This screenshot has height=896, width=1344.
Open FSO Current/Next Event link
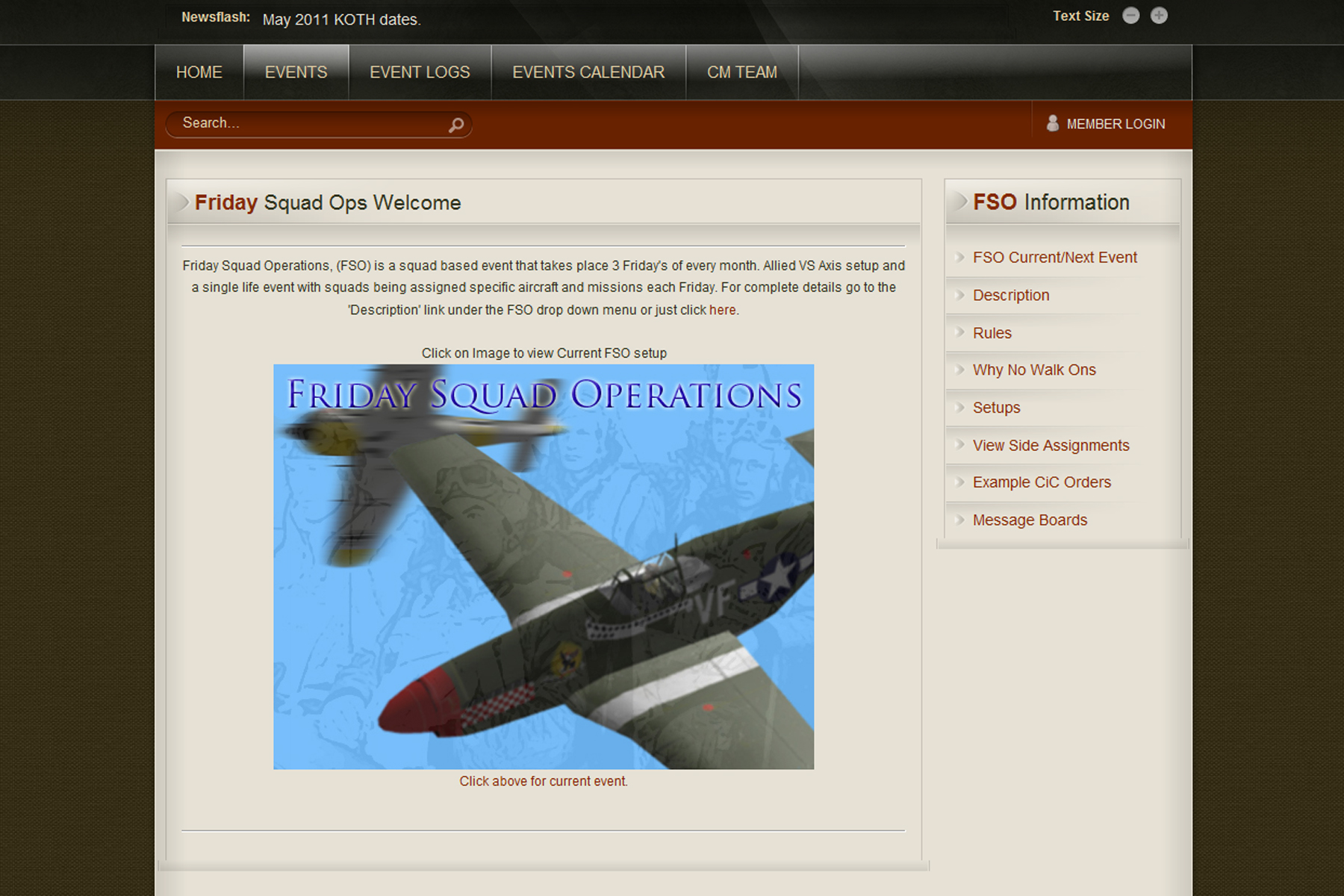[x=1054, y=258]
